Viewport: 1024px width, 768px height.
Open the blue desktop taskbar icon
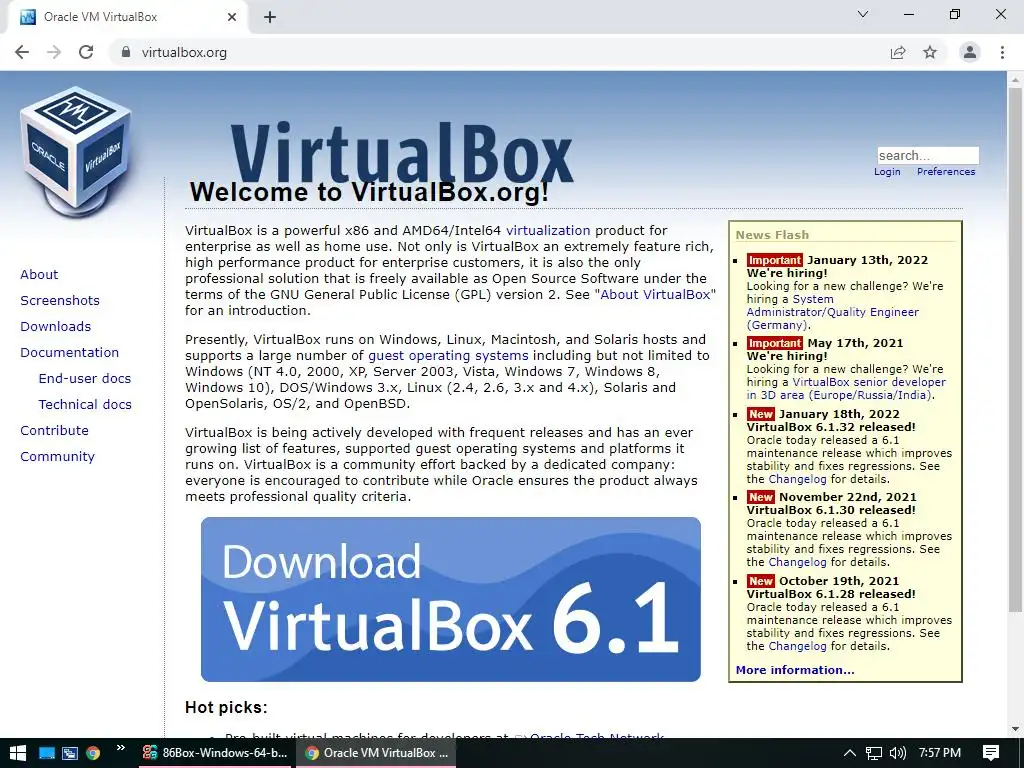46,753
